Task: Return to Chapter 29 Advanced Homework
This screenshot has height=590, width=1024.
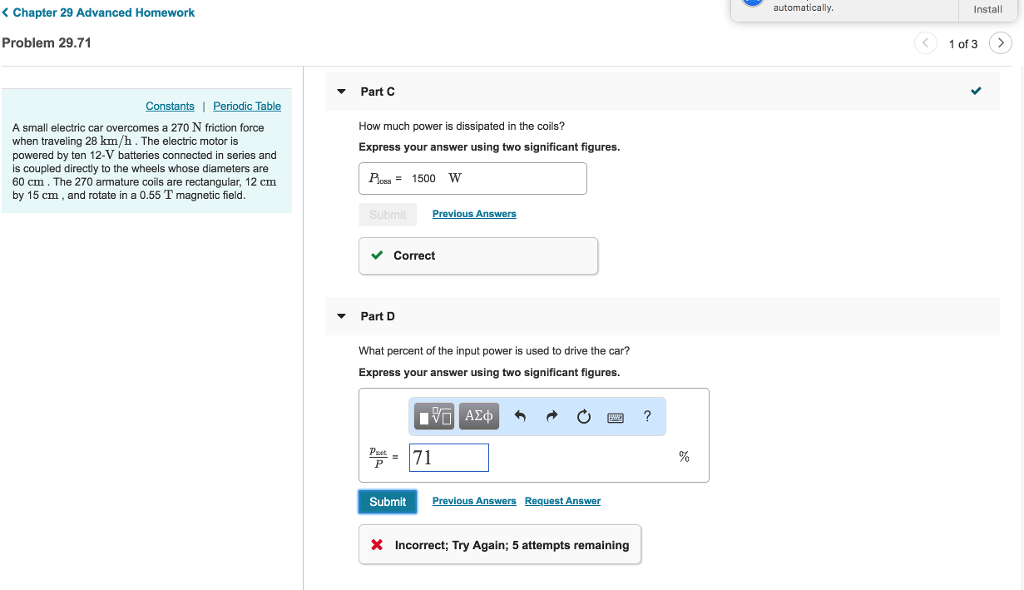Action: 98,13
